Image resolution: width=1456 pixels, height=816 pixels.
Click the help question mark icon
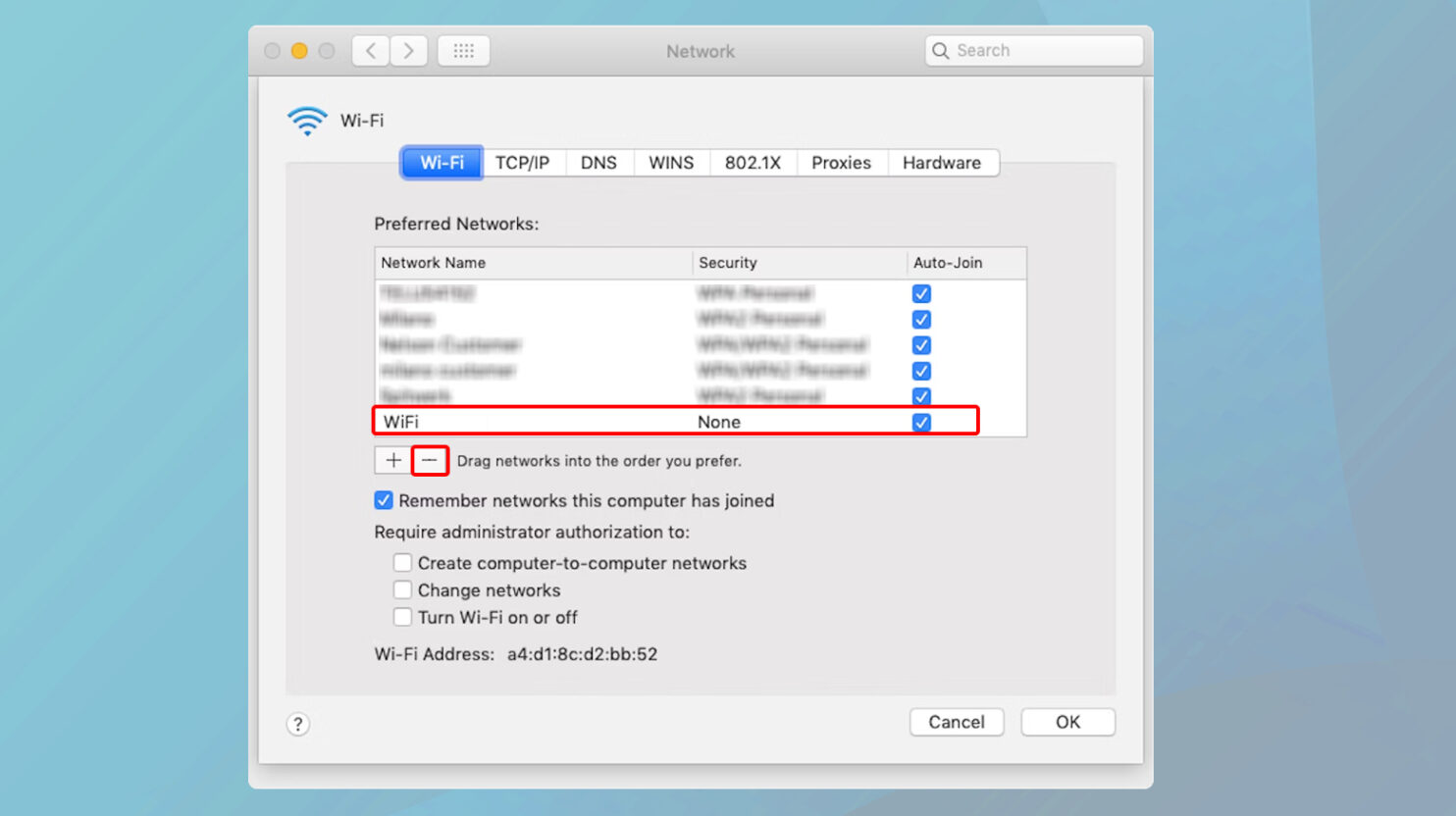(297, 724)
